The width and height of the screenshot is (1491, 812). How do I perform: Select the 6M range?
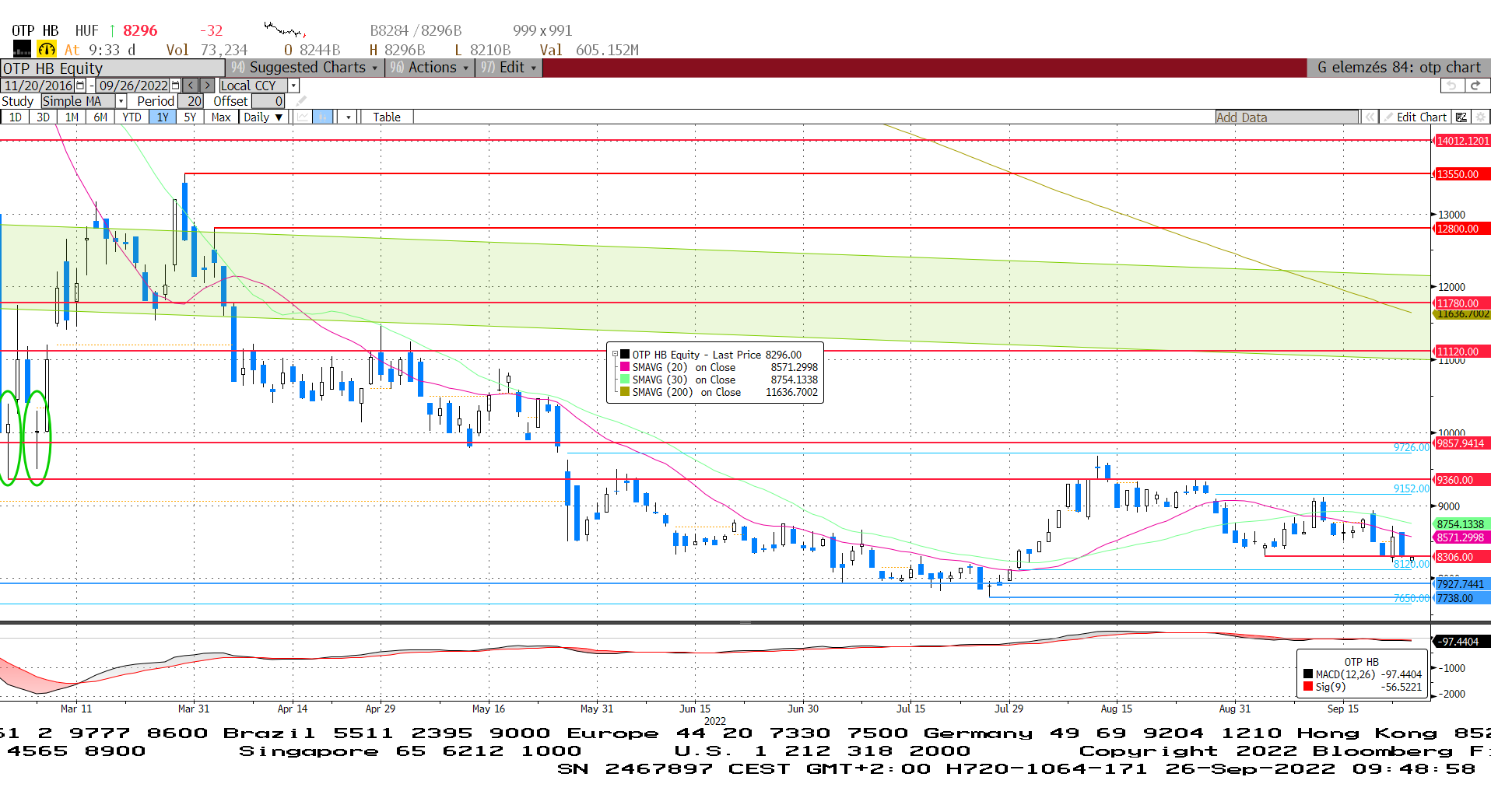coord(101,117)
